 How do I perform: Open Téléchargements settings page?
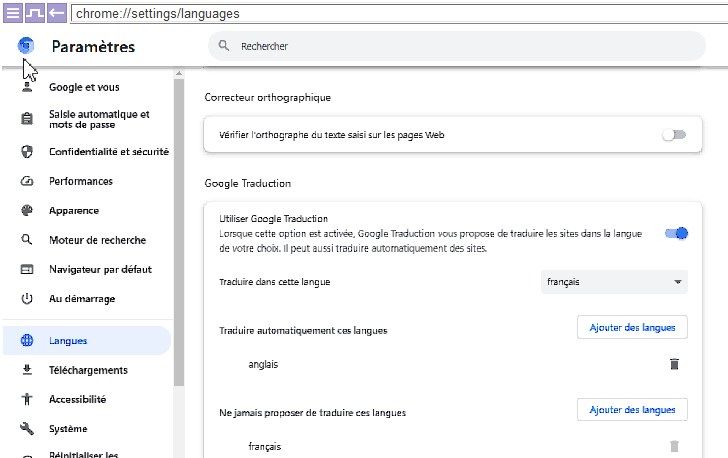pyautogui.click(x=88, y=370)
